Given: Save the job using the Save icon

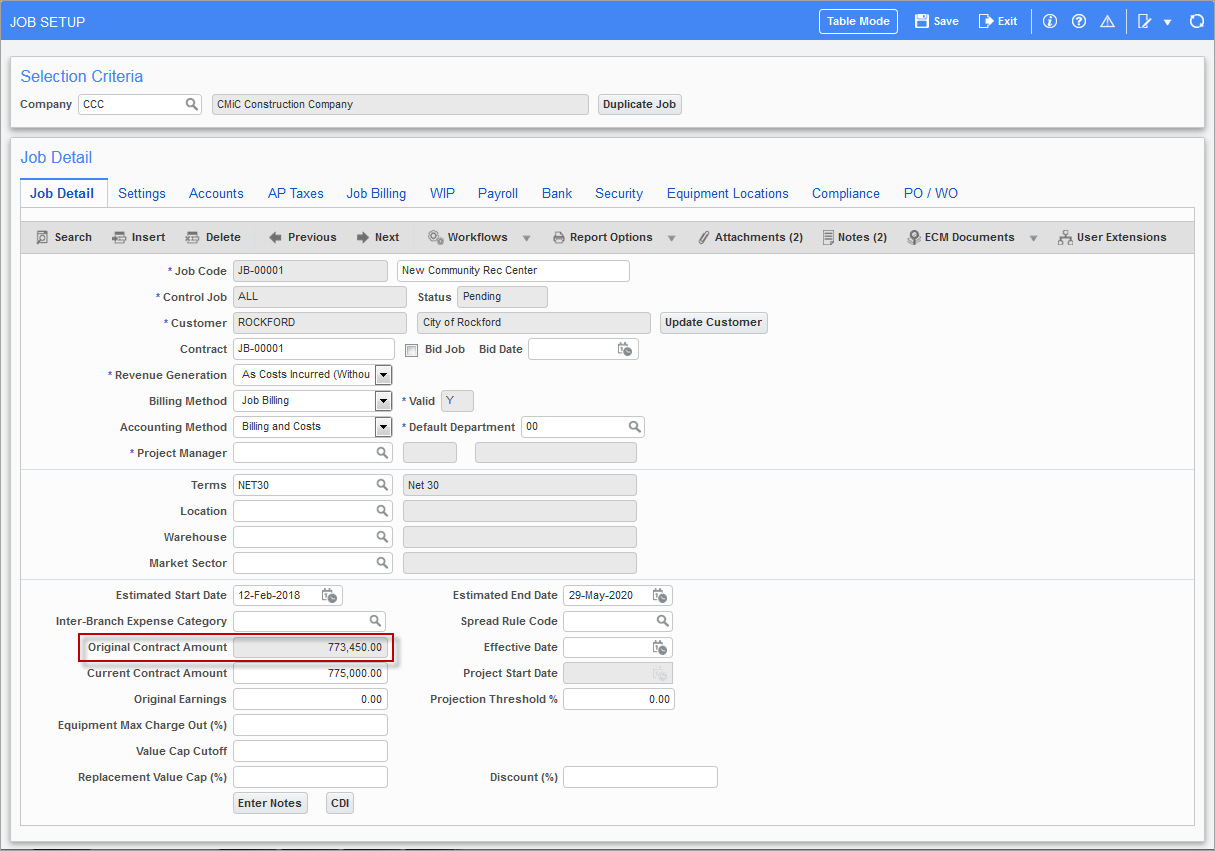Looking at the screenshot, I should pyautogui.click(x=921, y=20).
